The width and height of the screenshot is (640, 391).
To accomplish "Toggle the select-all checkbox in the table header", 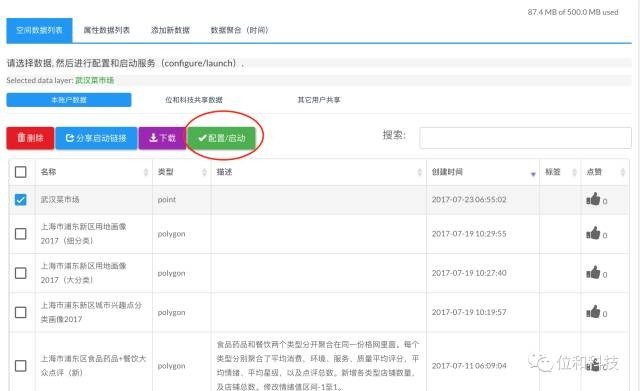I will [20, 172].
